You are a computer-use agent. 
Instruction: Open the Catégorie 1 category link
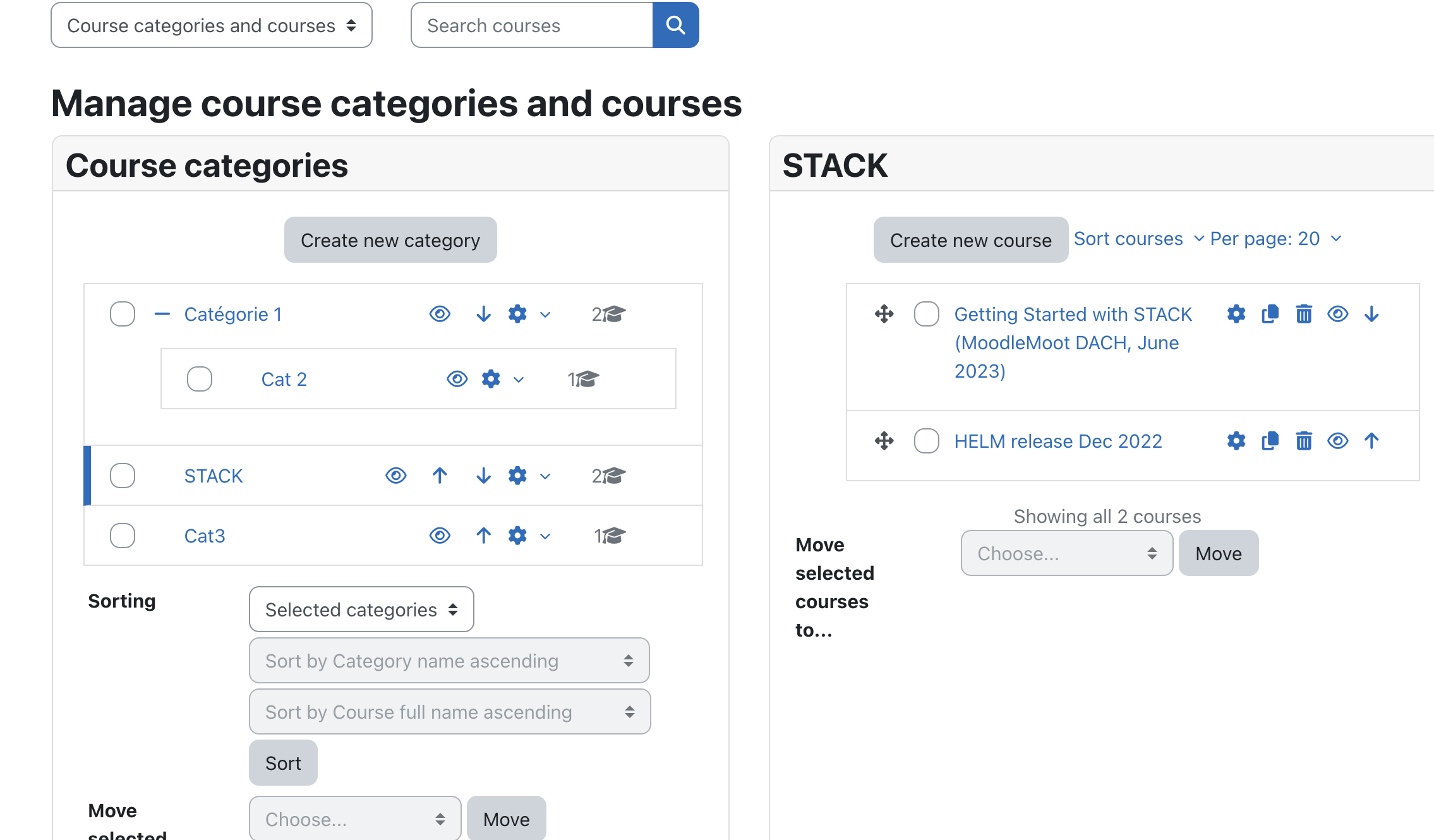[233, 314]
